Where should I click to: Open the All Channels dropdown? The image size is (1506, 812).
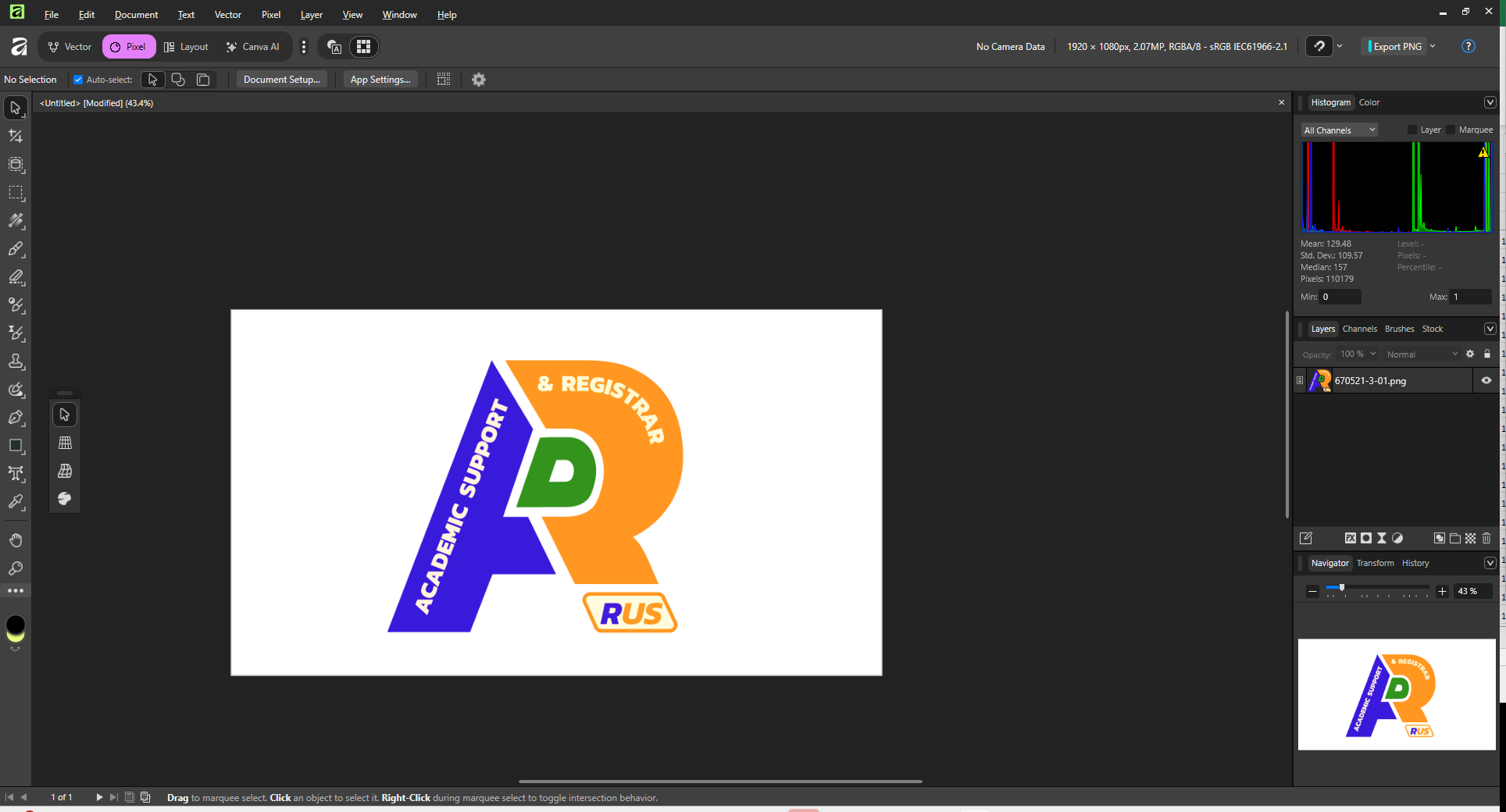[x=1339, y=130]
